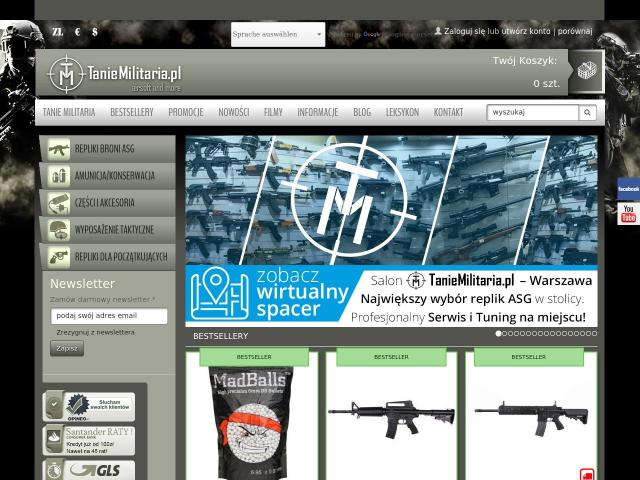
Task: Open the CZĘŚCI I AKCESORIA category
Action: pyautogui.click(x=107, y=203)
